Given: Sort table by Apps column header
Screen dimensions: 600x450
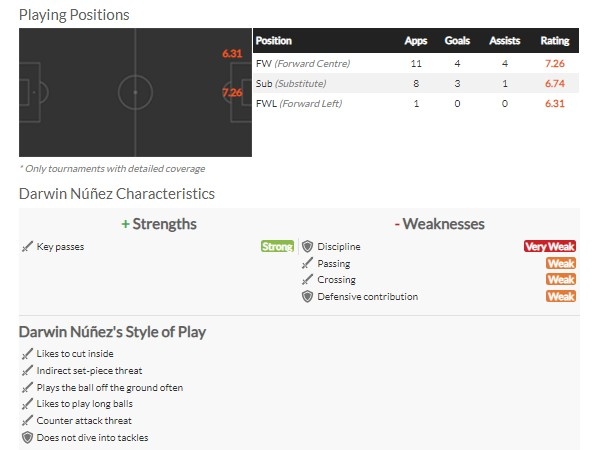Looking at the screenshot, I should pos(416,41).
